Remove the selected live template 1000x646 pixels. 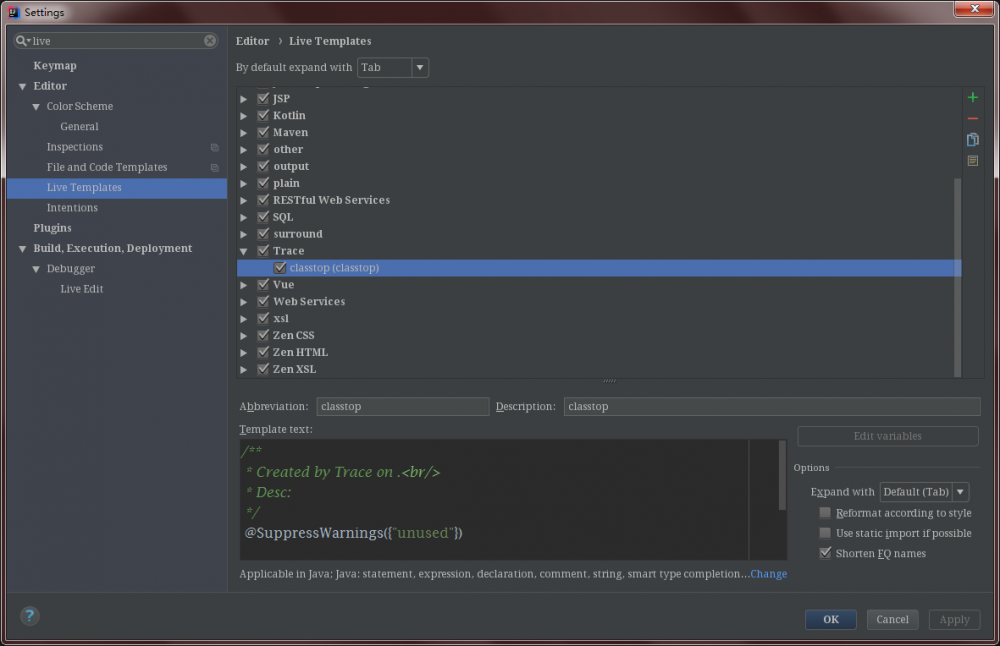[x=972, y=118]
